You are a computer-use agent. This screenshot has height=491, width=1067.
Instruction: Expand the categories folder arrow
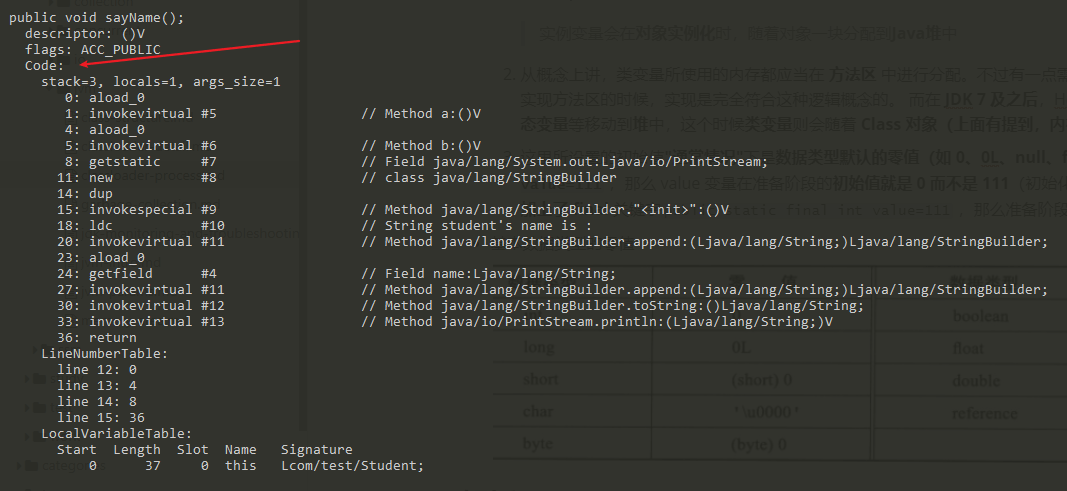[19, 466]
